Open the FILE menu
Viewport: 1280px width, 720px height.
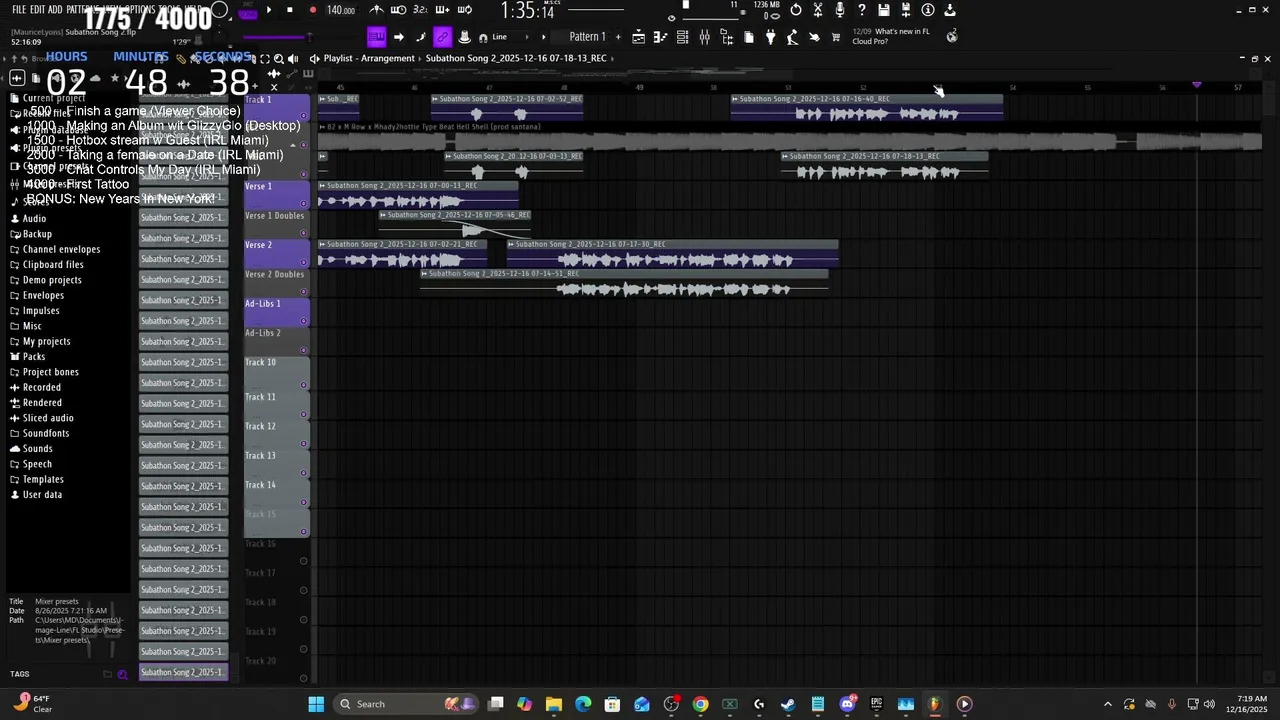[19, 9]
